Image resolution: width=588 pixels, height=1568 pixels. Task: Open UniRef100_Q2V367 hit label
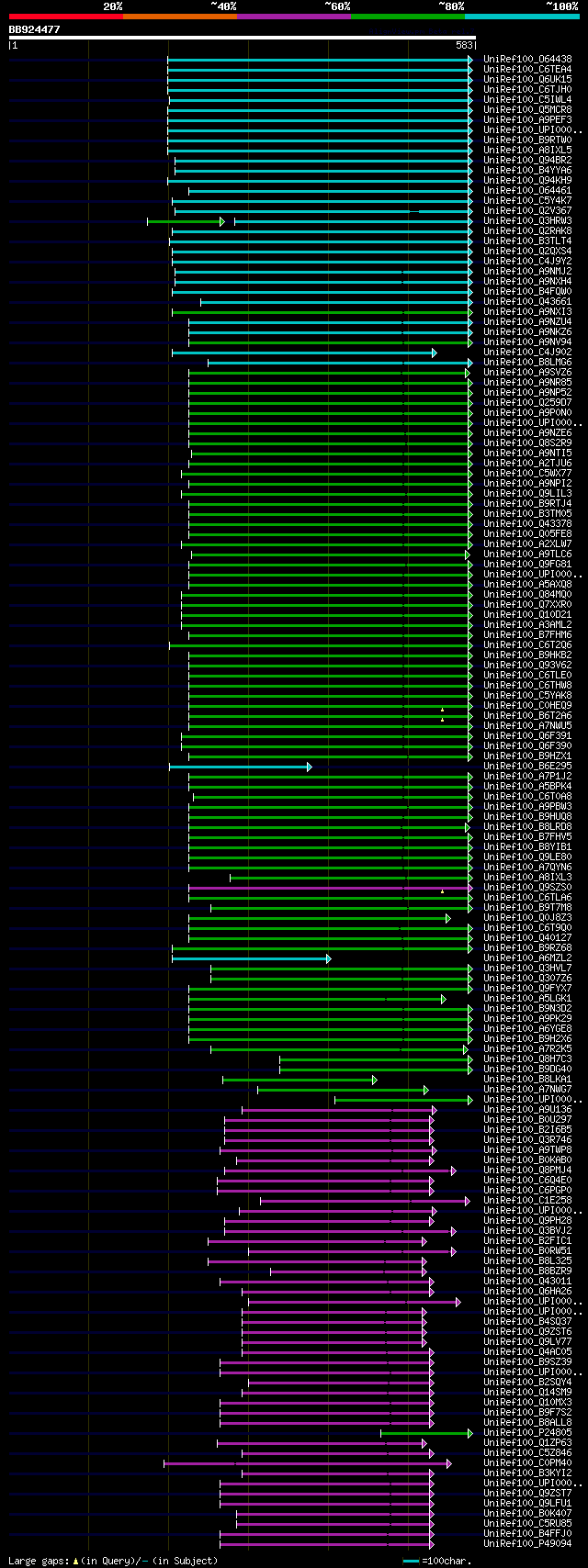tap(527, 210)
